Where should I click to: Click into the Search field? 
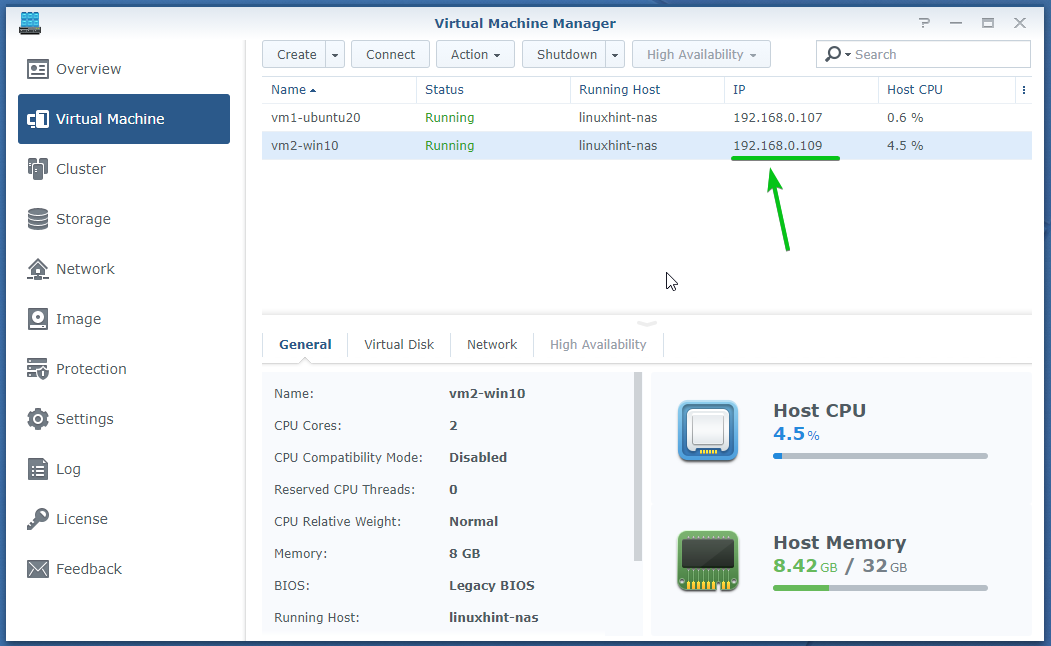coord(935,55)
